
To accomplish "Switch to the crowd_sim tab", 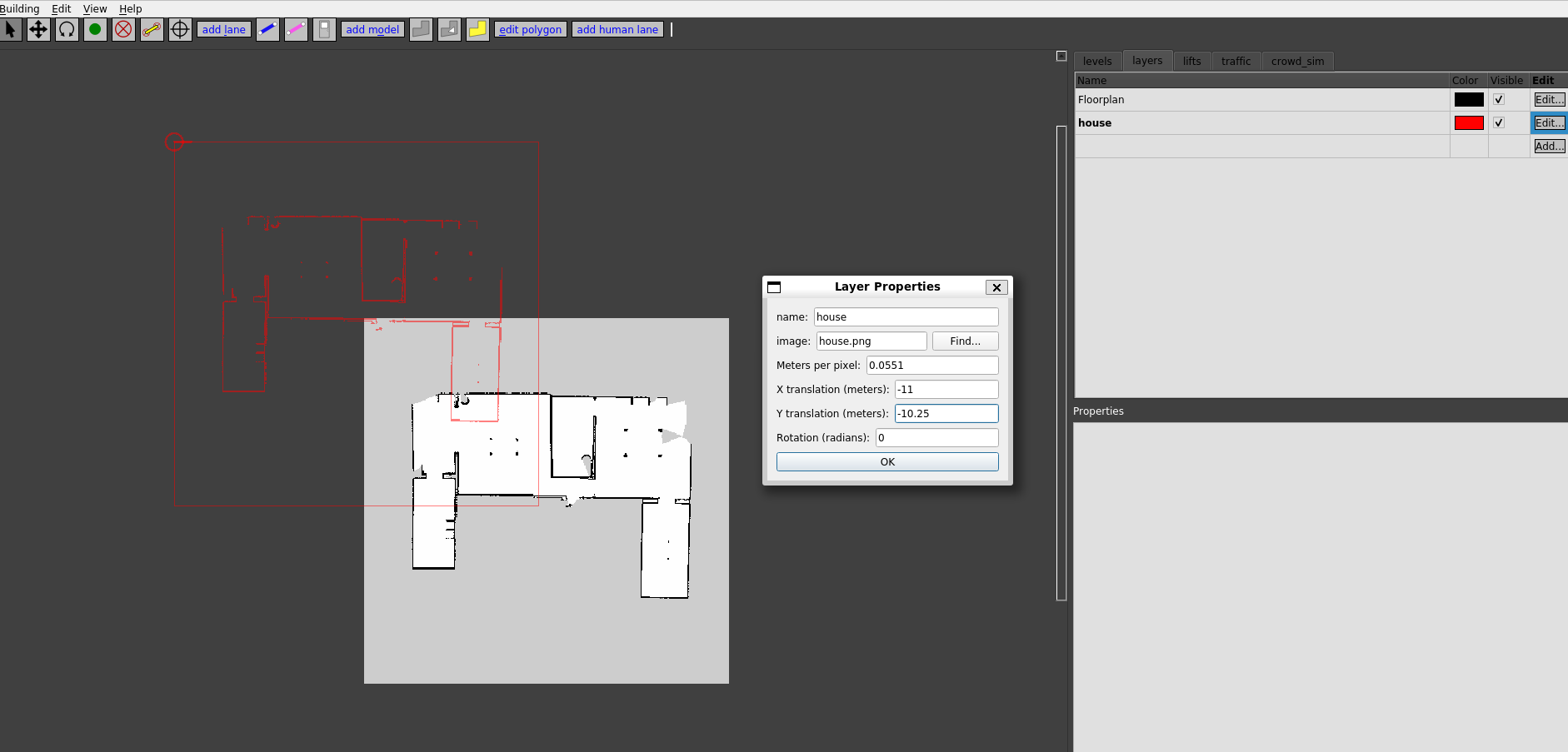I will [1298, 61].
